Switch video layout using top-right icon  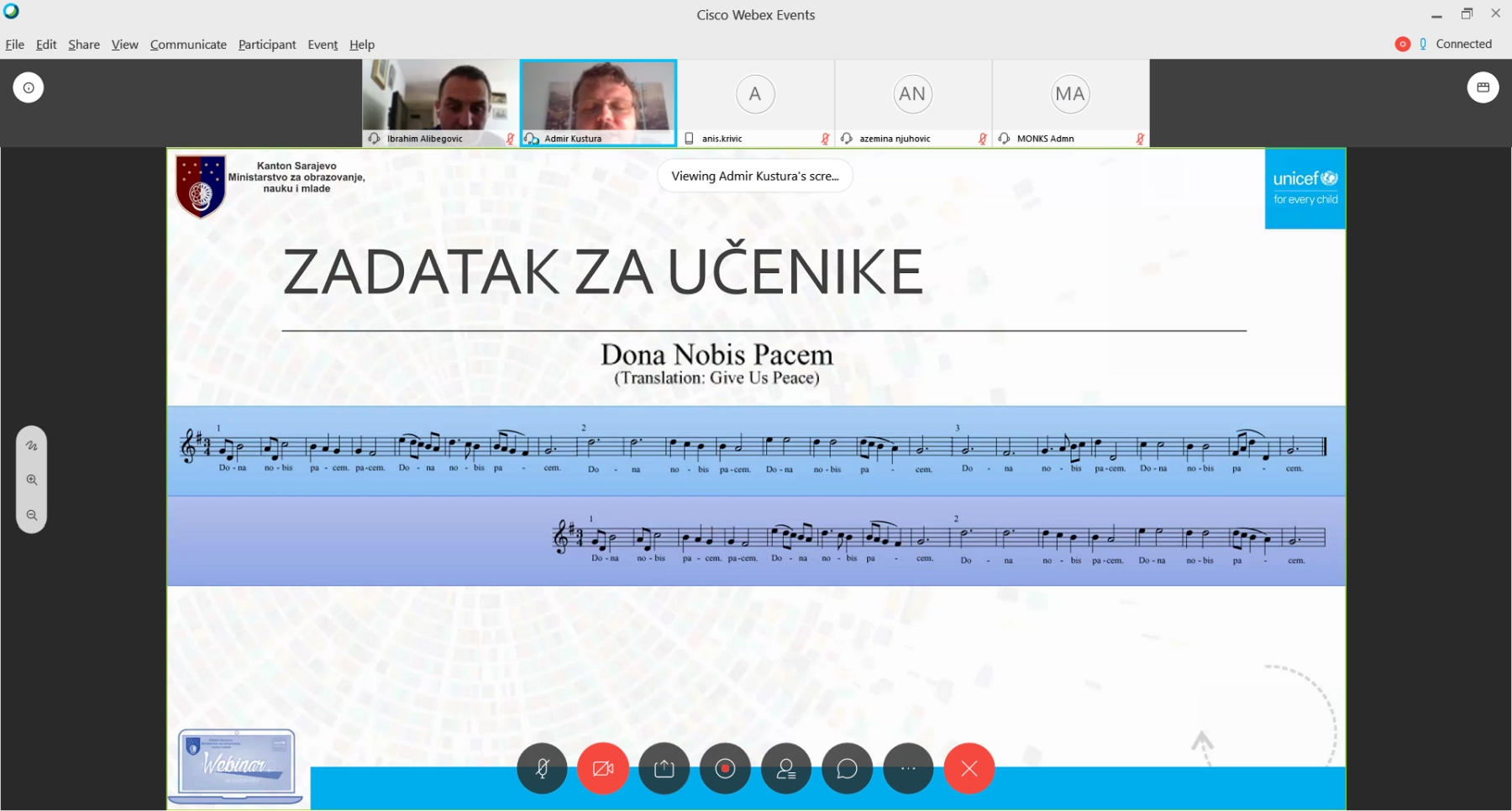click(x=1483, y=87)
